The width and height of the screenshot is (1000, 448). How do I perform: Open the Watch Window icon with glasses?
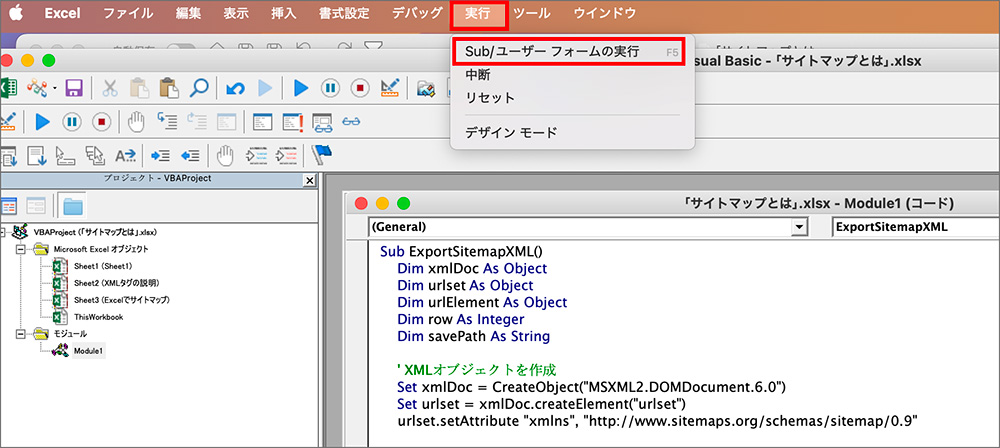point(322,121)
